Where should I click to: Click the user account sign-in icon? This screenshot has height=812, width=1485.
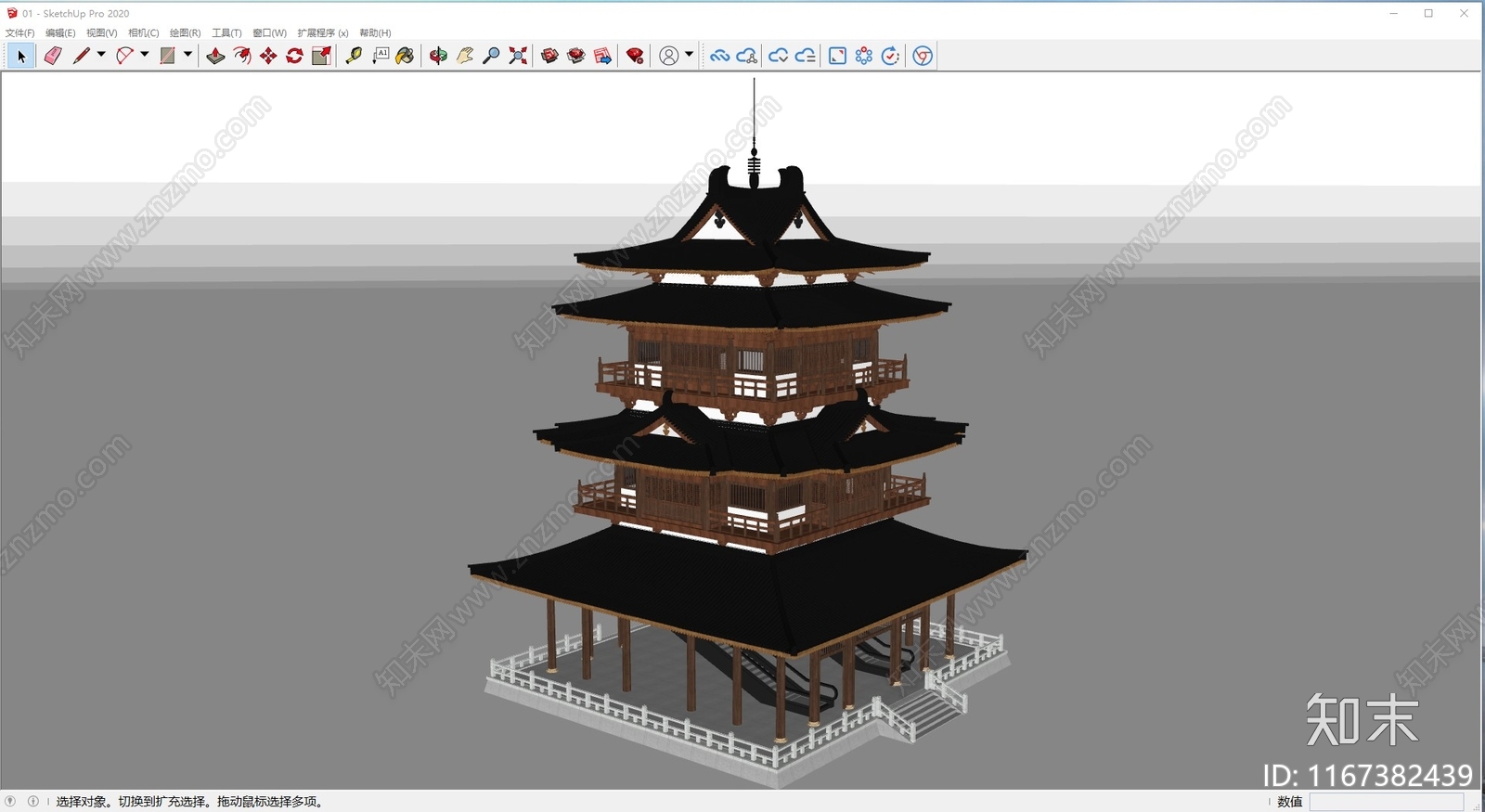point(668,56)
